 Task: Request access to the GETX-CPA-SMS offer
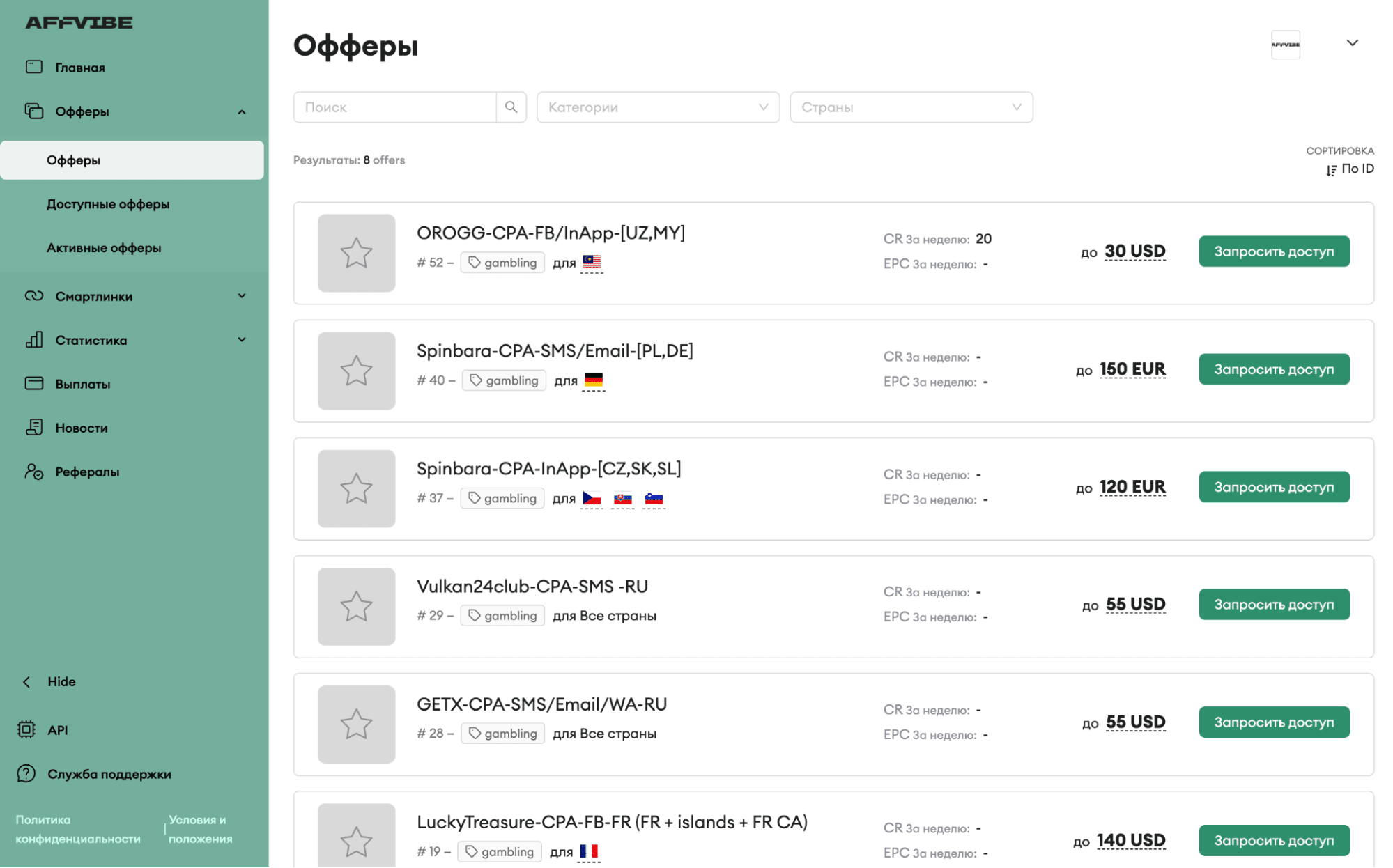tap(1273, 722)
